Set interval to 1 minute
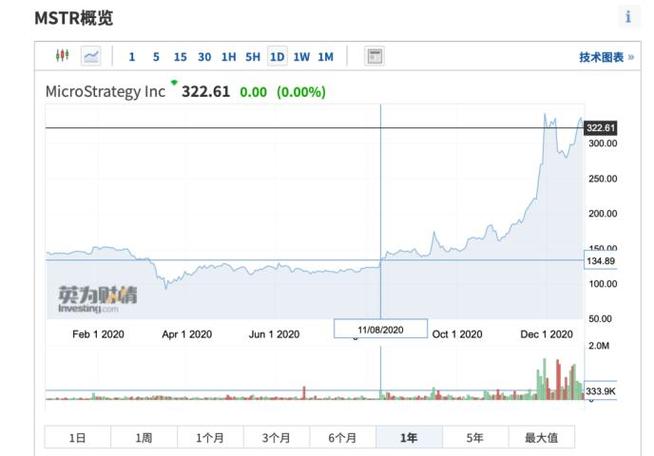The height and width of the screenshot is (456, 654). (132, 57)
